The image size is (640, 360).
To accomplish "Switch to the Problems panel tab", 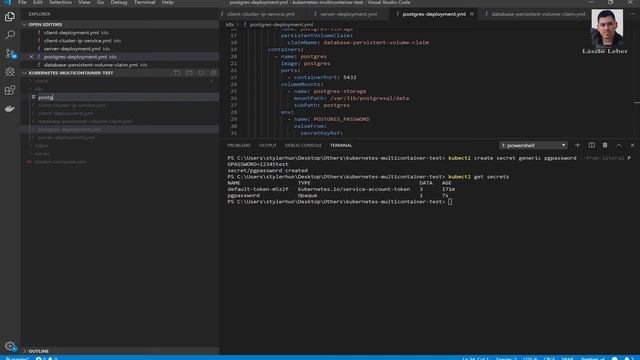I will click(239, 145).
